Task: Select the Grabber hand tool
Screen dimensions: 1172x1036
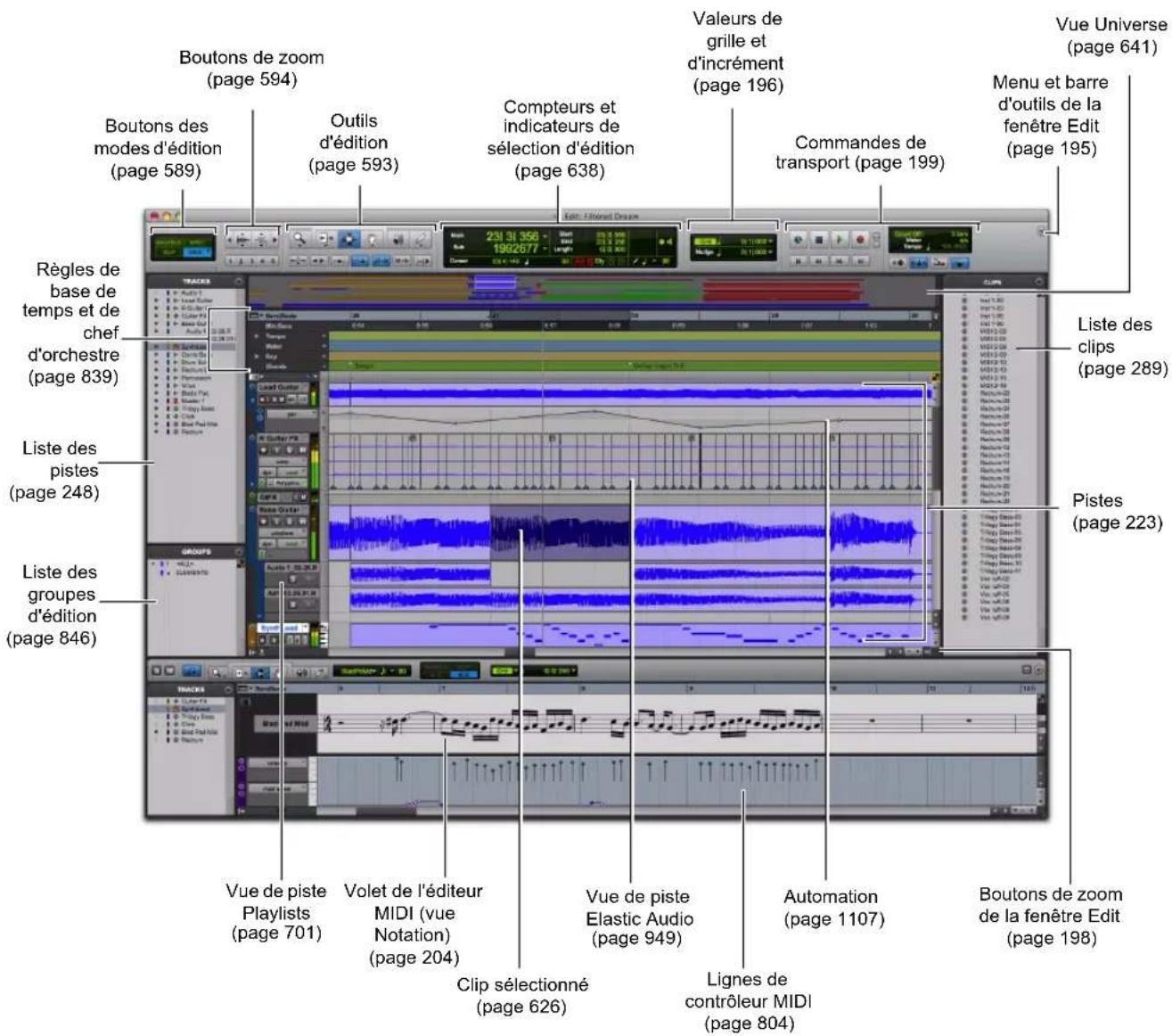Action: 372,239
